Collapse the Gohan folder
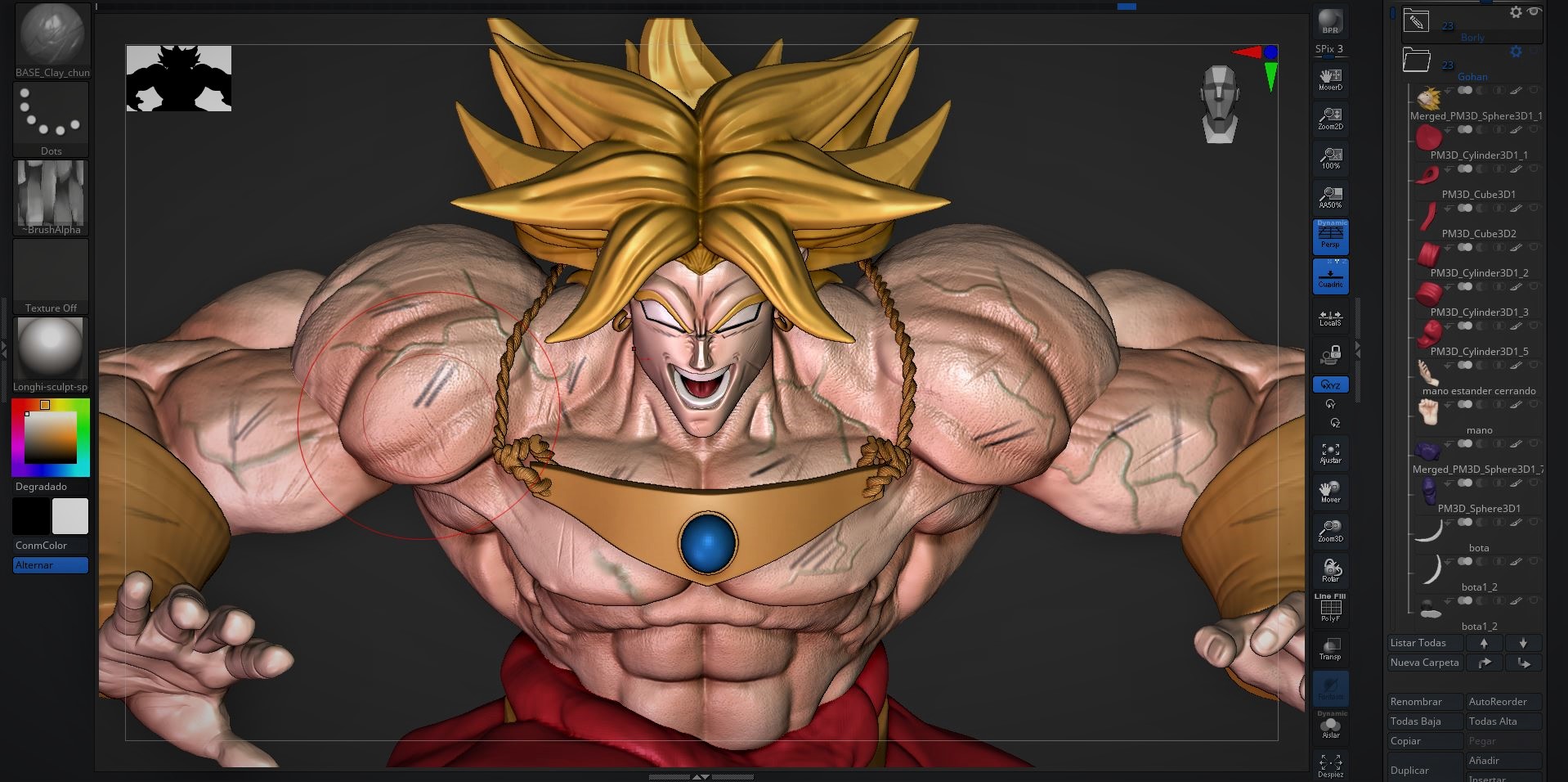 click(1416, 60)
